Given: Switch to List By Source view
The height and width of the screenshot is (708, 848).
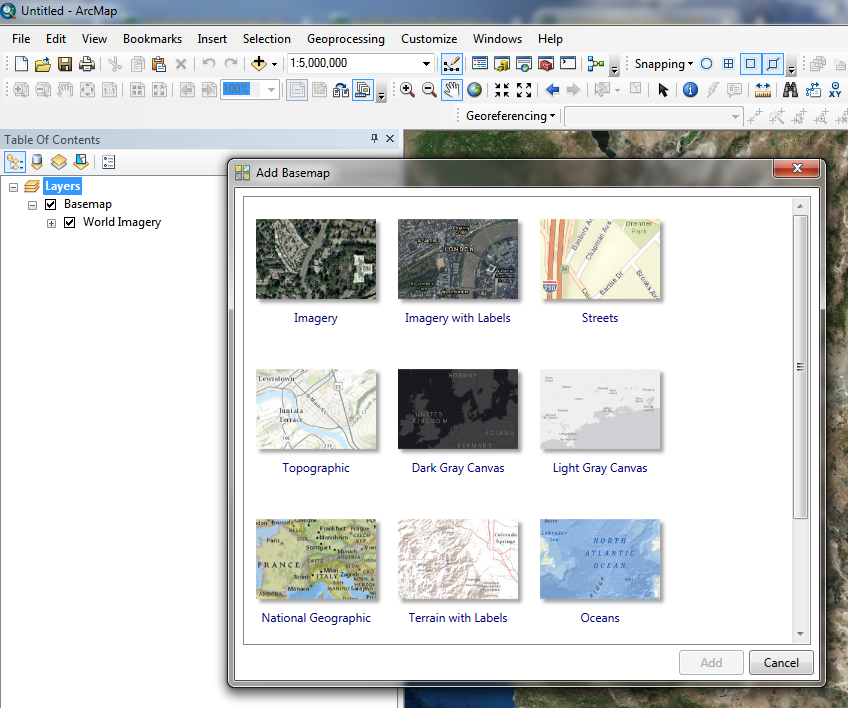Looking at the screenshot, I should coord(37,162).
